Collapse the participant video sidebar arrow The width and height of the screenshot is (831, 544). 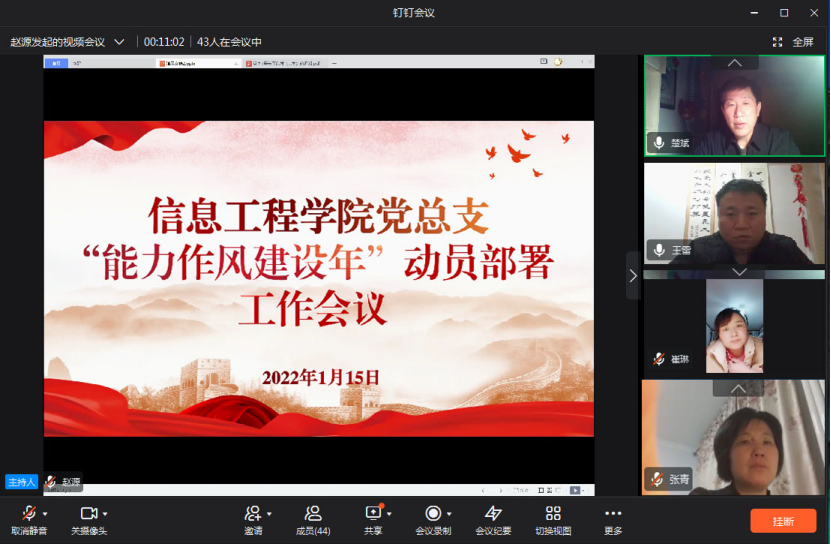(x=632, y=275)
